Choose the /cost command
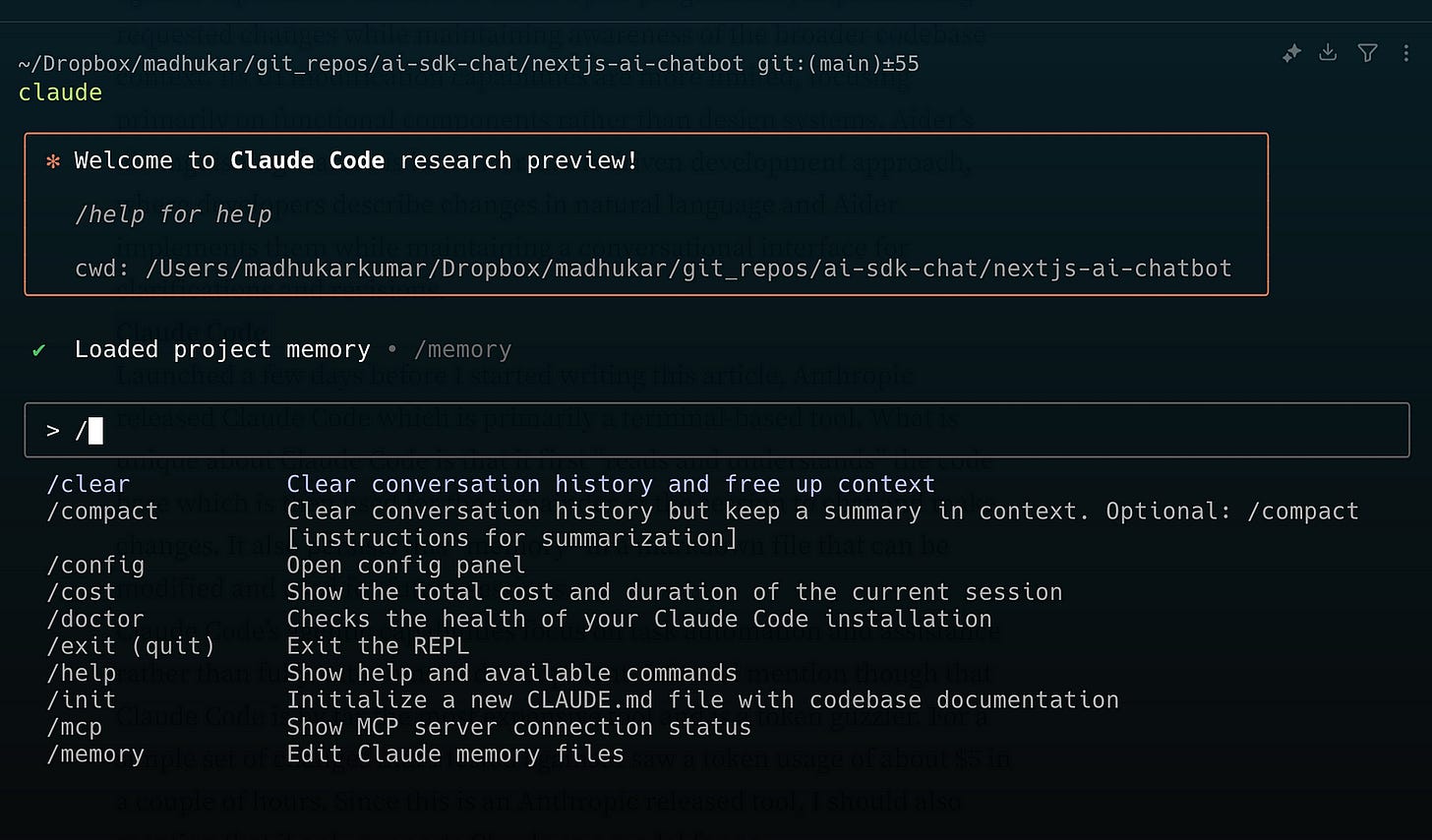Image resolution: width=1432 pixels, height=840 pixels. pyautogui.click(x=82, y=592)
